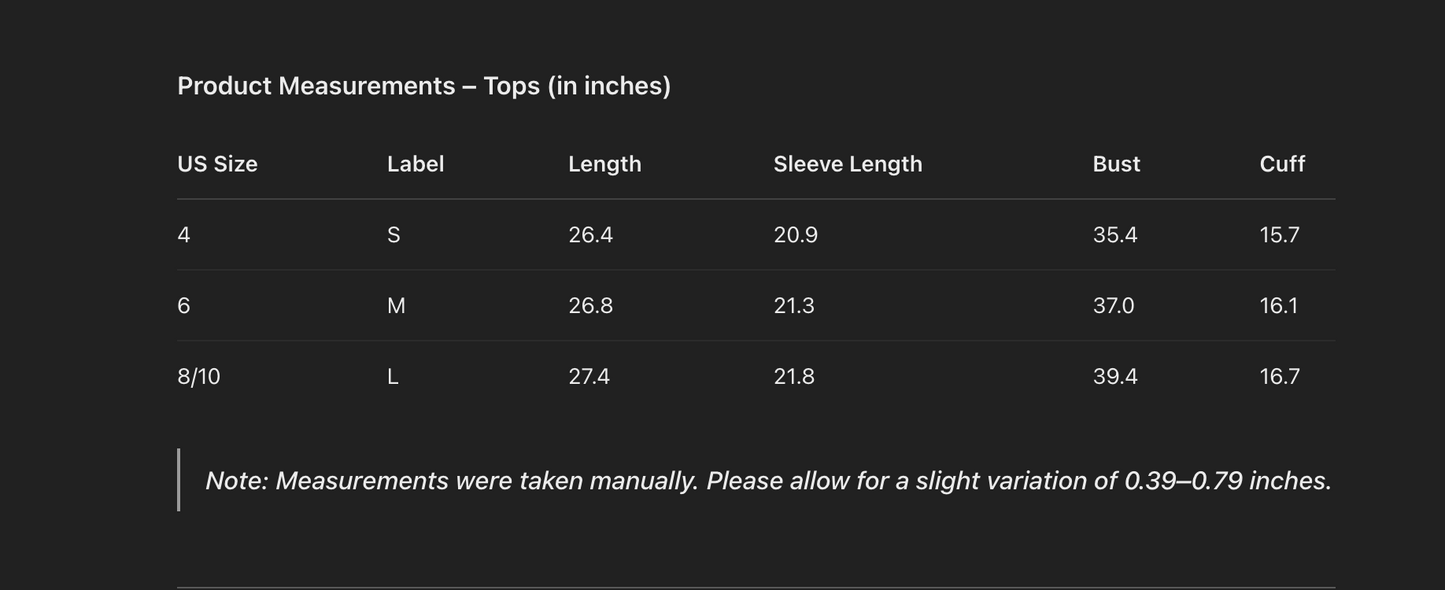Click bust value 37.0
The image size is (1445, 590).
pos(1113,306)
